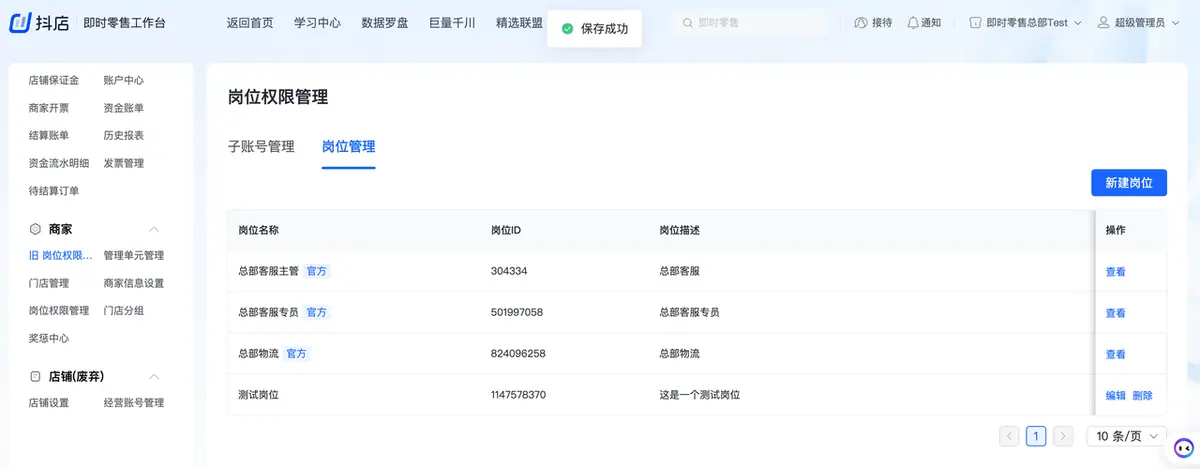Viewport: 1200px width, 469px height.
Task: Open 精选联盟 in top navigation
Action: [519, 22]
